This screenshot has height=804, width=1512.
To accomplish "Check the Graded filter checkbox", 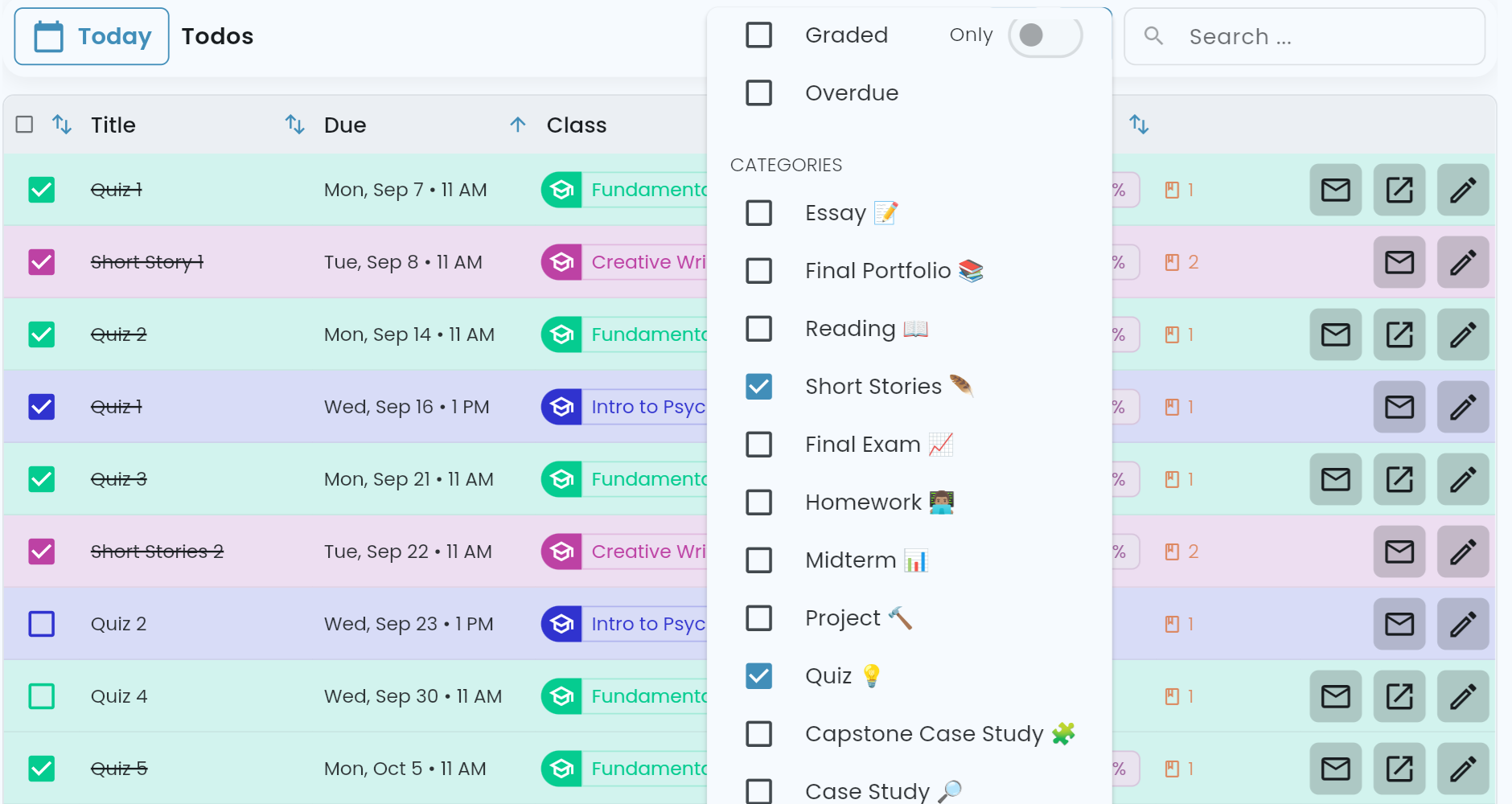I will [x=758, y=35].
